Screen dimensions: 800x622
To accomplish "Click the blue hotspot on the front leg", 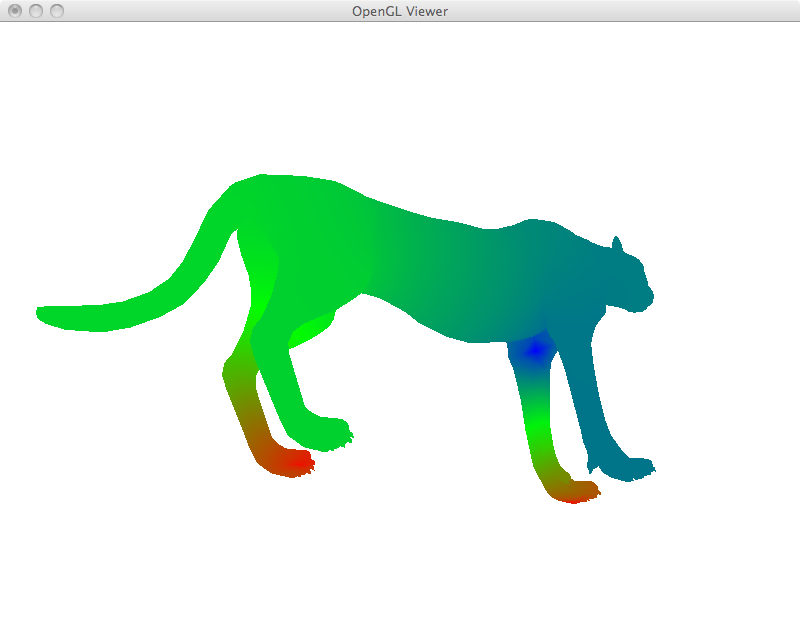I will point(535,351).
